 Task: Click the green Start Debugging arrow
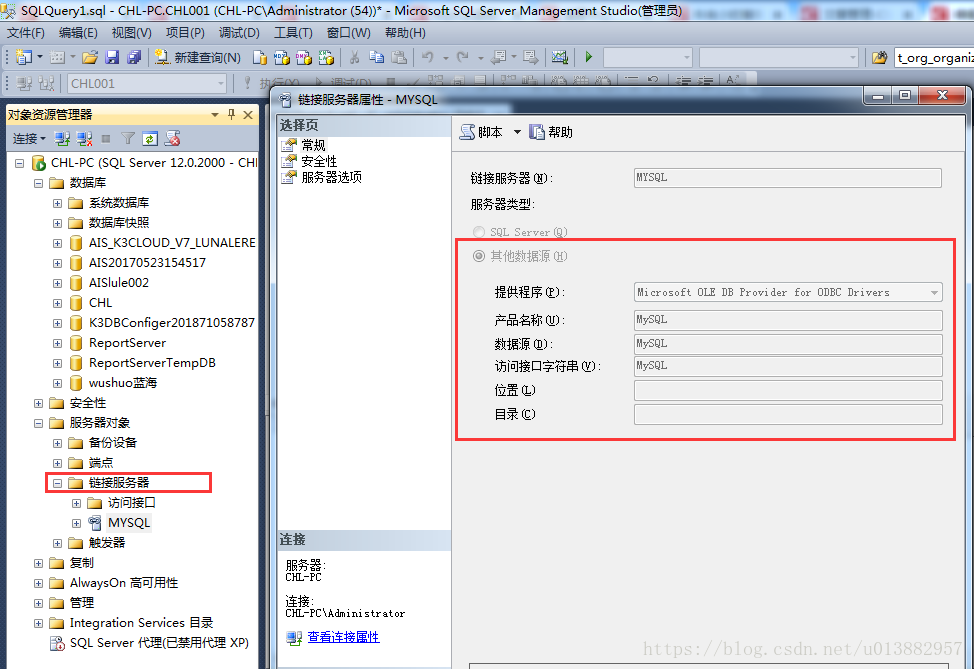(588, 57)
